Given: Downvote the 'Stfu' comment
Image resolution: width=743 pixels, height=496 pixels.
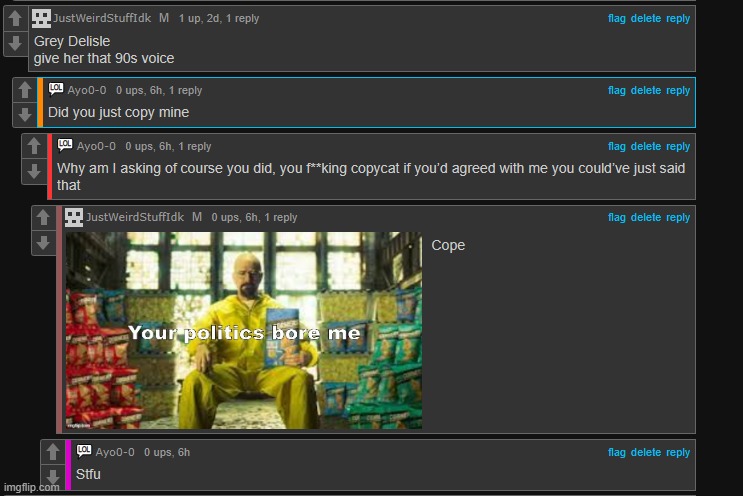Looking at the screenshot, I should click(53, 477).
